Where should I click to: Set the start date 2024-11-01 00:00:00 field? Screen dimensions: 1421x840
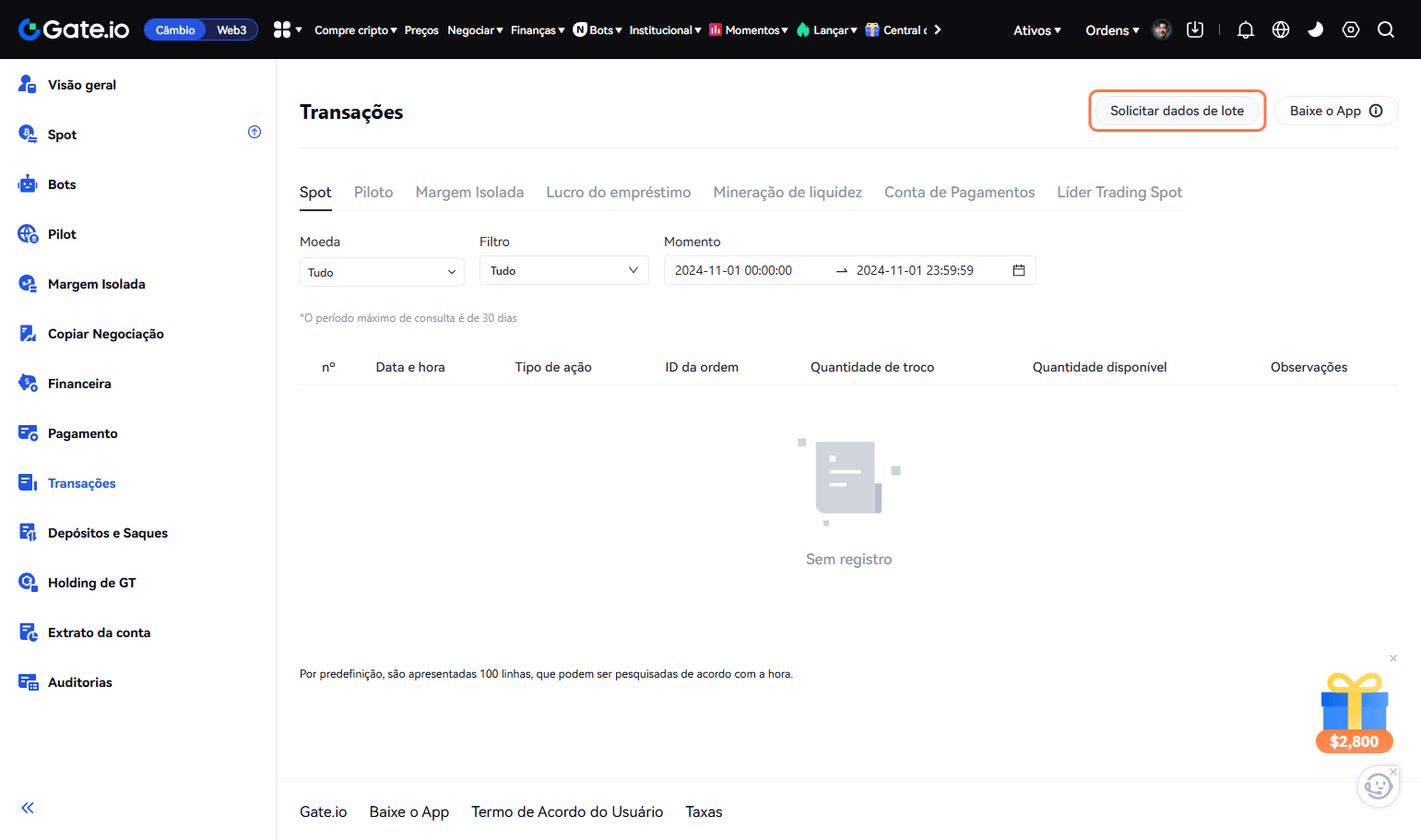pos(733,270)
